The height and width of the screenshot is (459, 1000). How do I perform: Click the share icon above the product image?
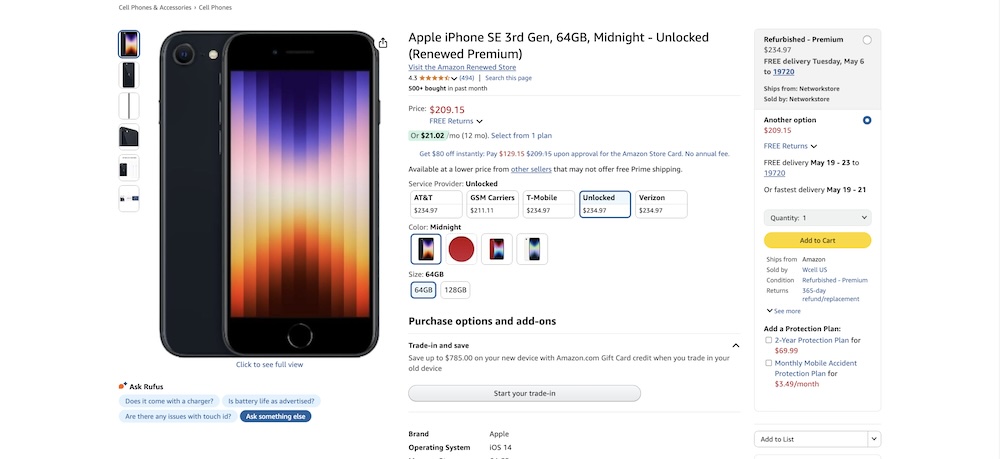[383, 43]
